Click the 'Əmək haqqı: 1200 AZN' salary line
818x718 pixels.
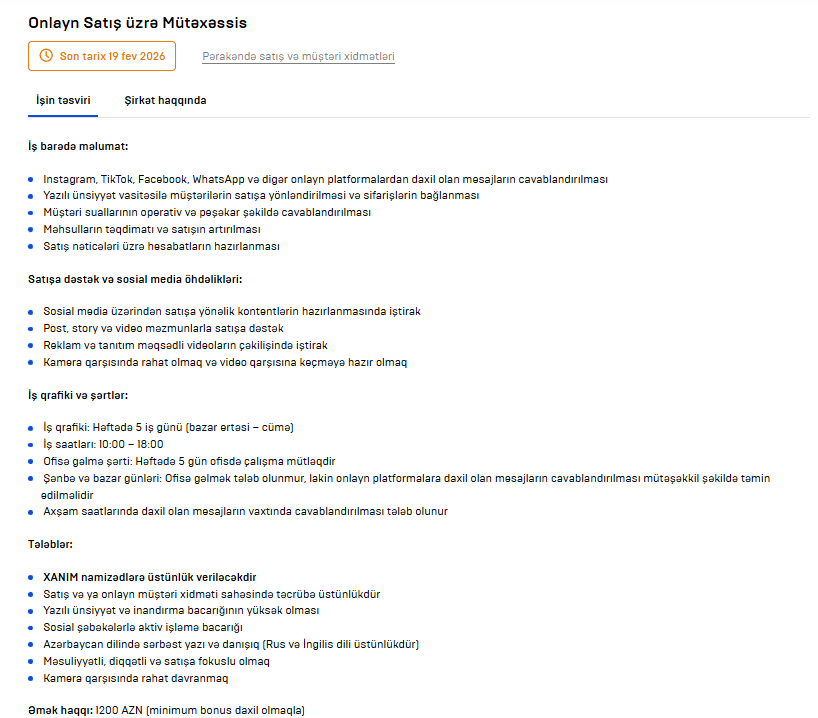tap(166, 710)
